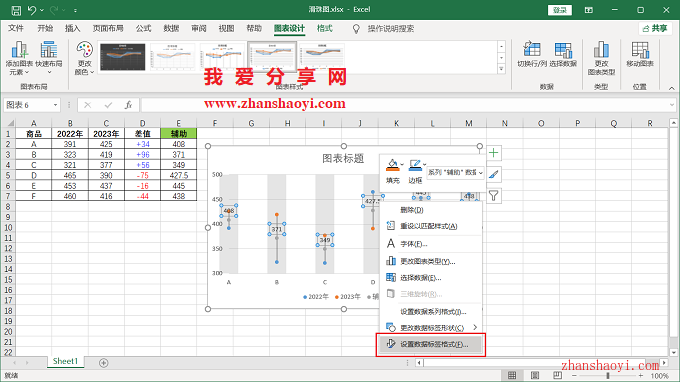680x382 pixels.
Task: Click the Fill (填充) paint bucket icon
Action: [x=392, y=165]
